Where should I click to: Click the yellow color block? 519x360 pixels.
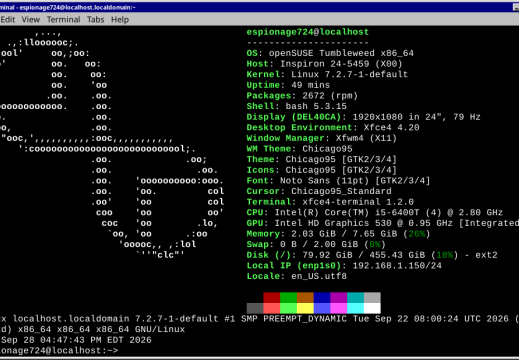[305, 308]
